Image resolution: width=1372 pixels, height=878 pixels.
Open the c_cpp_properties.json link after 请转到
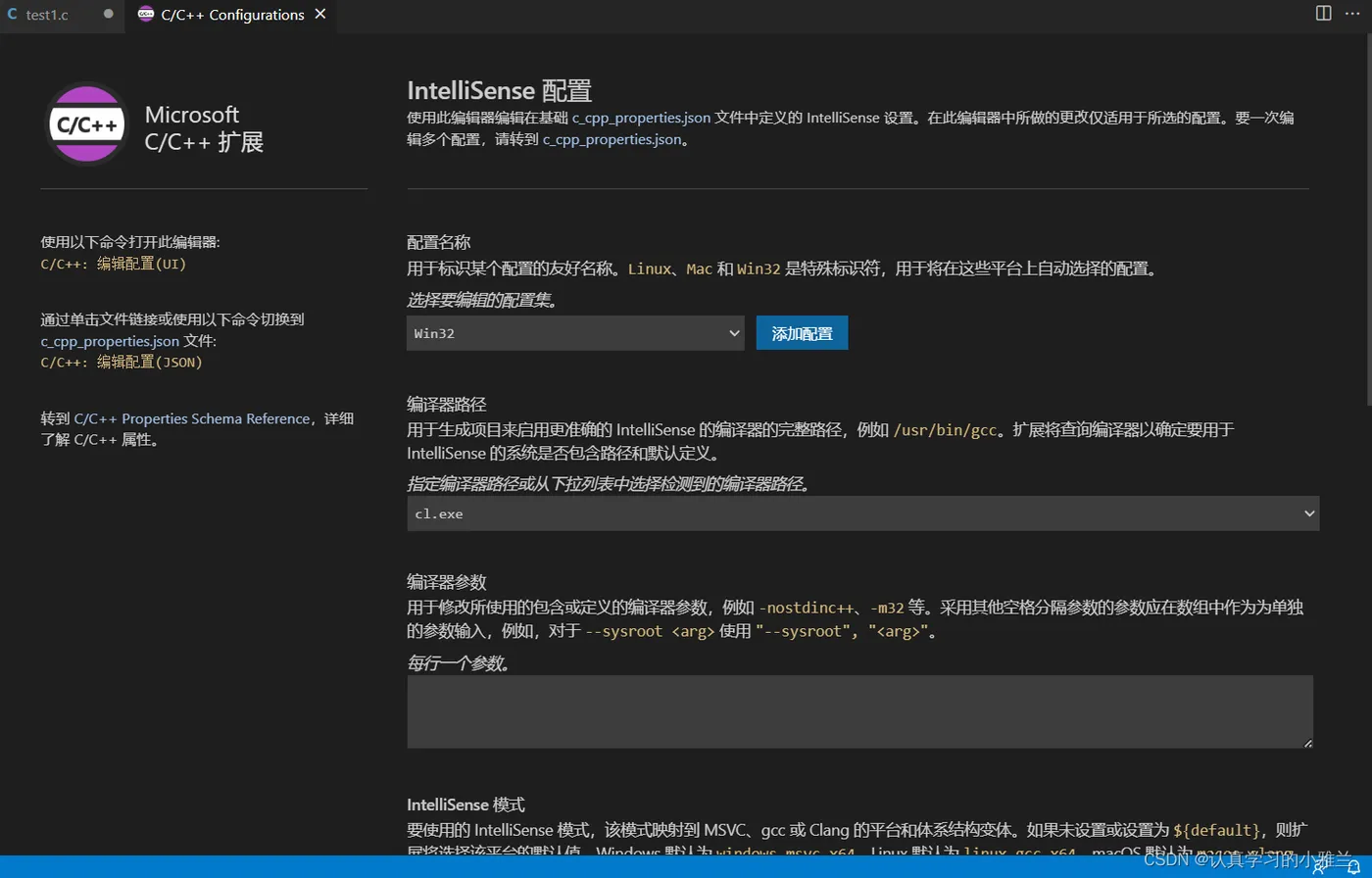612,139
